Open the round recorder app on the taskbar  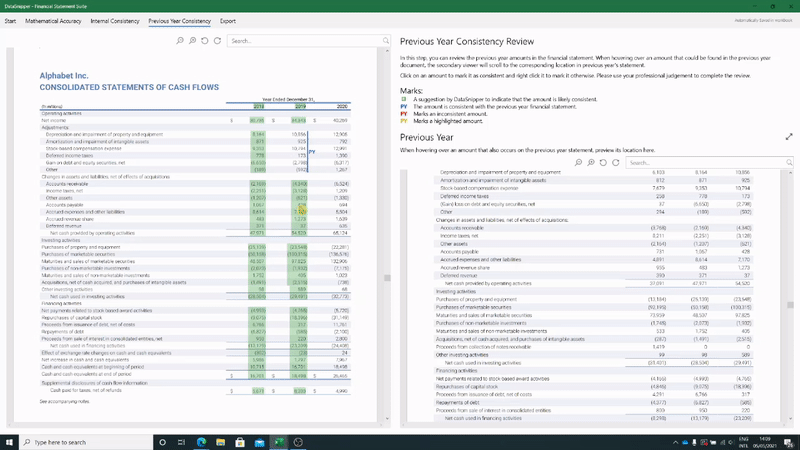coord(298,442)
